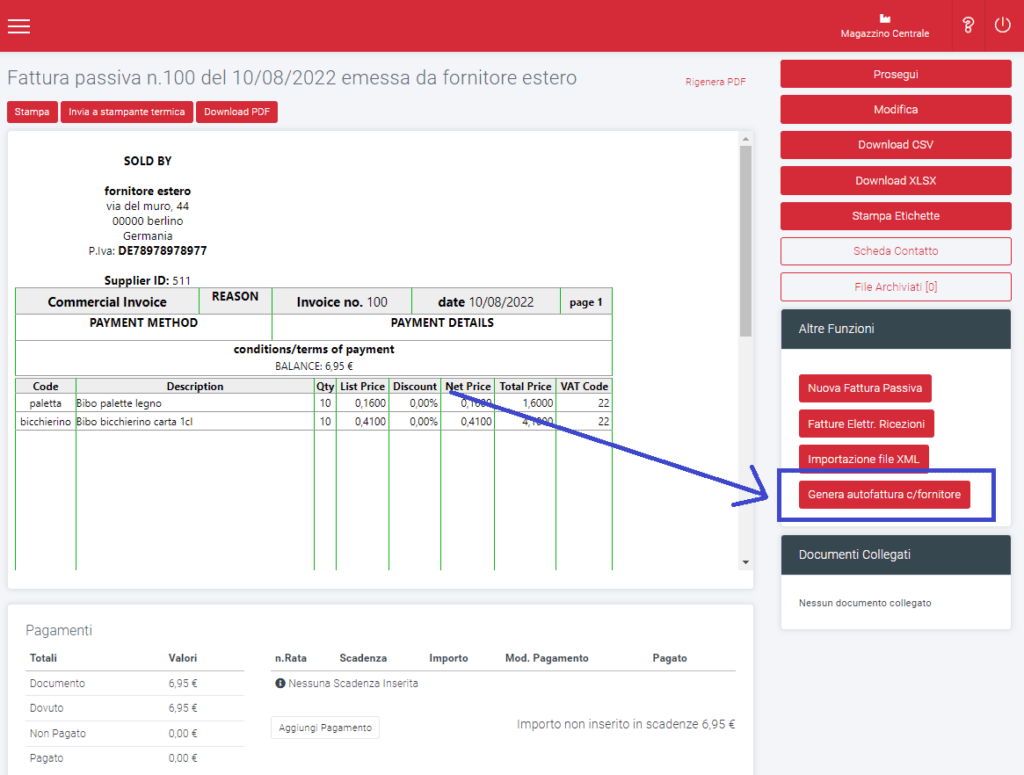
Task: Send to thermal printer button
Action: point(127,112)
